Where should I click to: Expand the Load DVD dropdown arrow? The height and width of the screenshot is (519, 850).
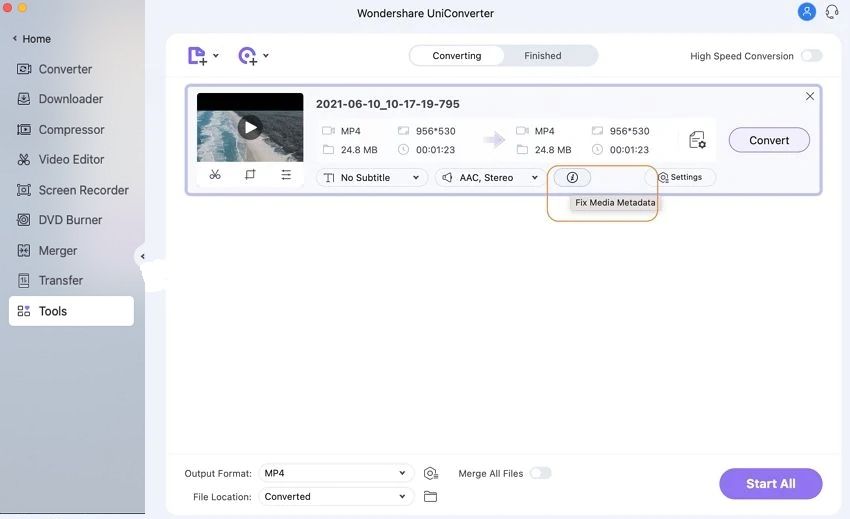pyautogui.click(x=266, y=55)
